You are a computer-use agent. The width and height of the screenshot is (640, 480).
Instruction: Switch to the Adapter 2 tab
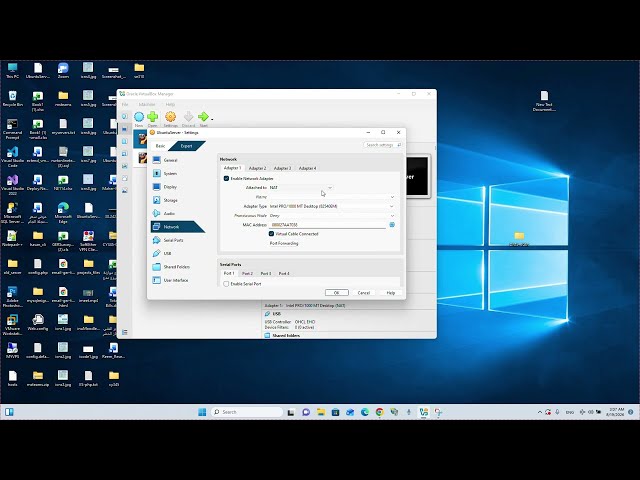[x=257, y=168]
